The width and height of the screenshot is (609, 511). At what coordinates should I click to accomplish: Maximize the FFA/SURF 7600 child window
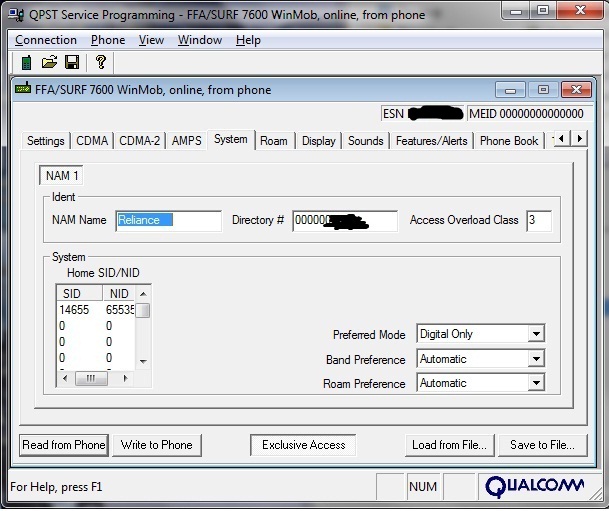pyautogui.click(x=543, y=90)
